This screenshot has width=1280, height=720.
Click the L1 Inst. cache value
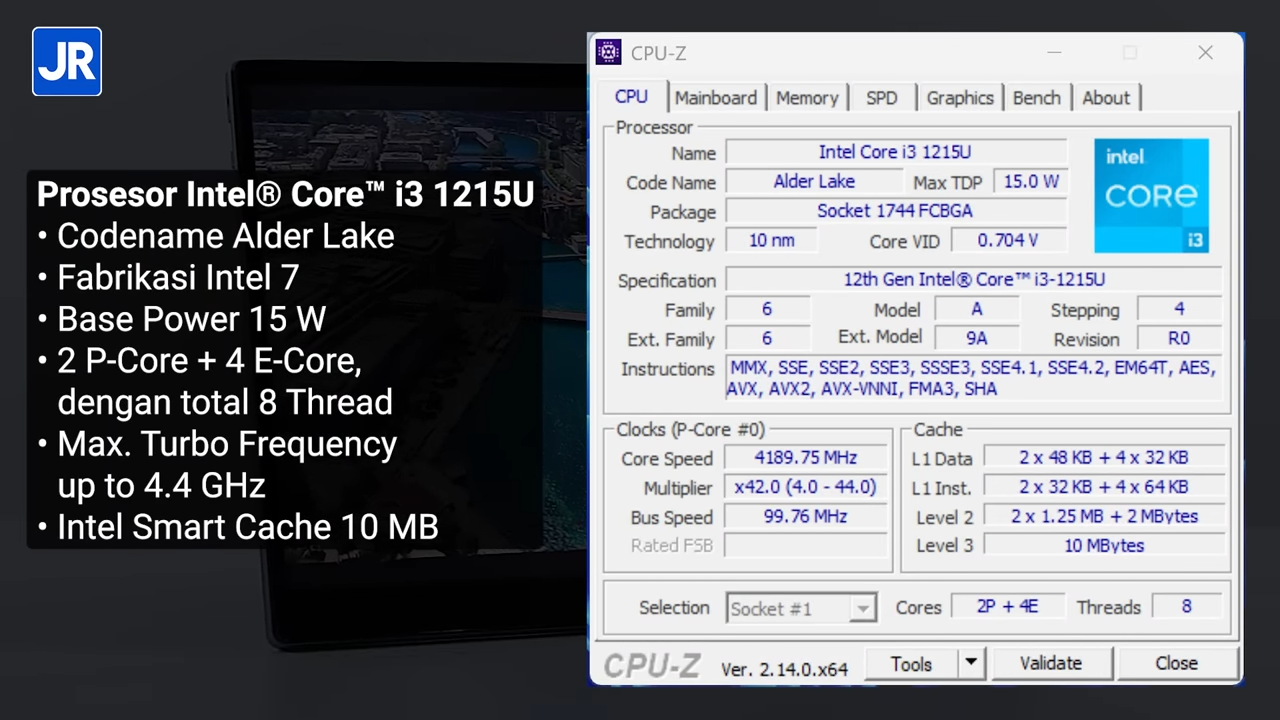pos(1104,487)
